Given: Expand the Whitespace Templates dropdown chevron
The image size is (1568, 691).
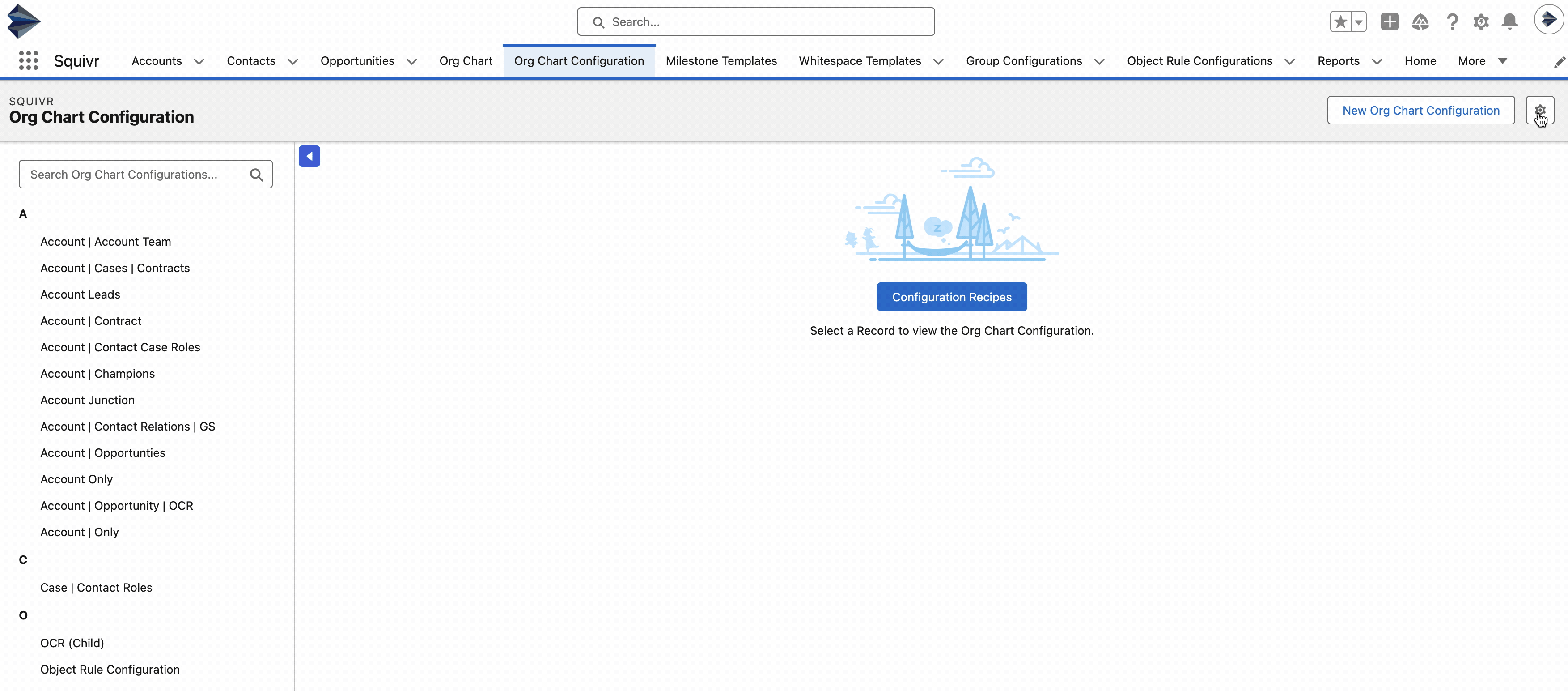Looking at the screenshot, I should pyautogui.click(x=938, y=62).
